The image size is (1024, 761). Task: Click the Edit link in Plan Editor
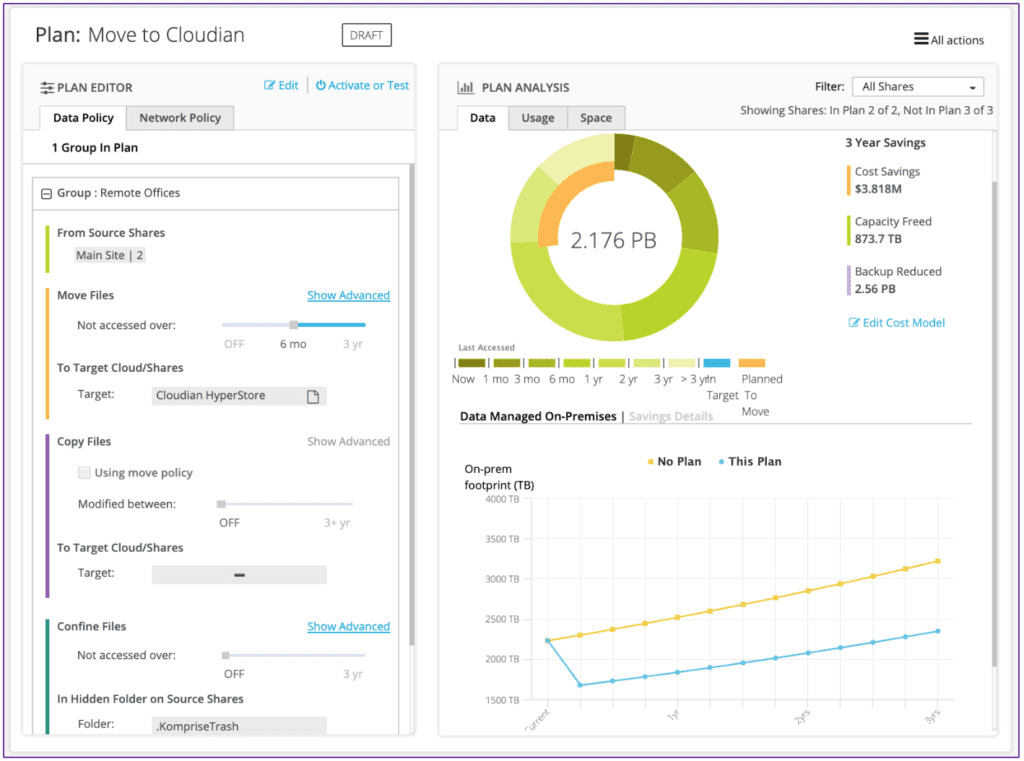[288, 86]
